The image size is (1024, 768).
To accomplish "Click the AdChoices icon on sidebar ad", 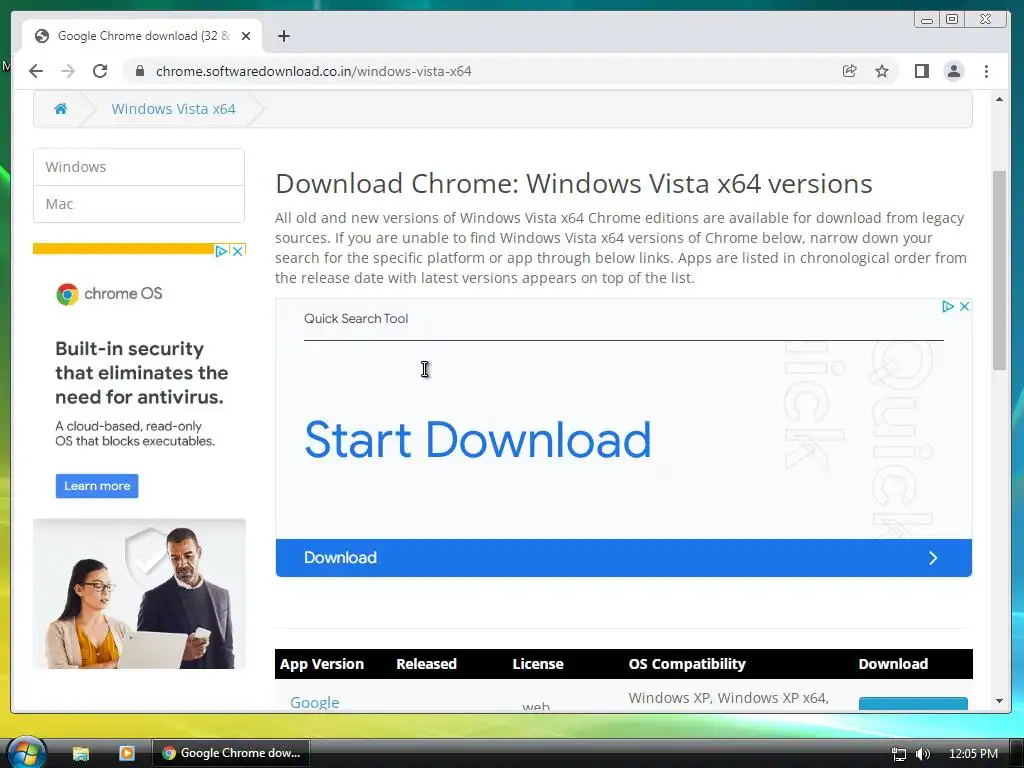I will click(221, 251).
